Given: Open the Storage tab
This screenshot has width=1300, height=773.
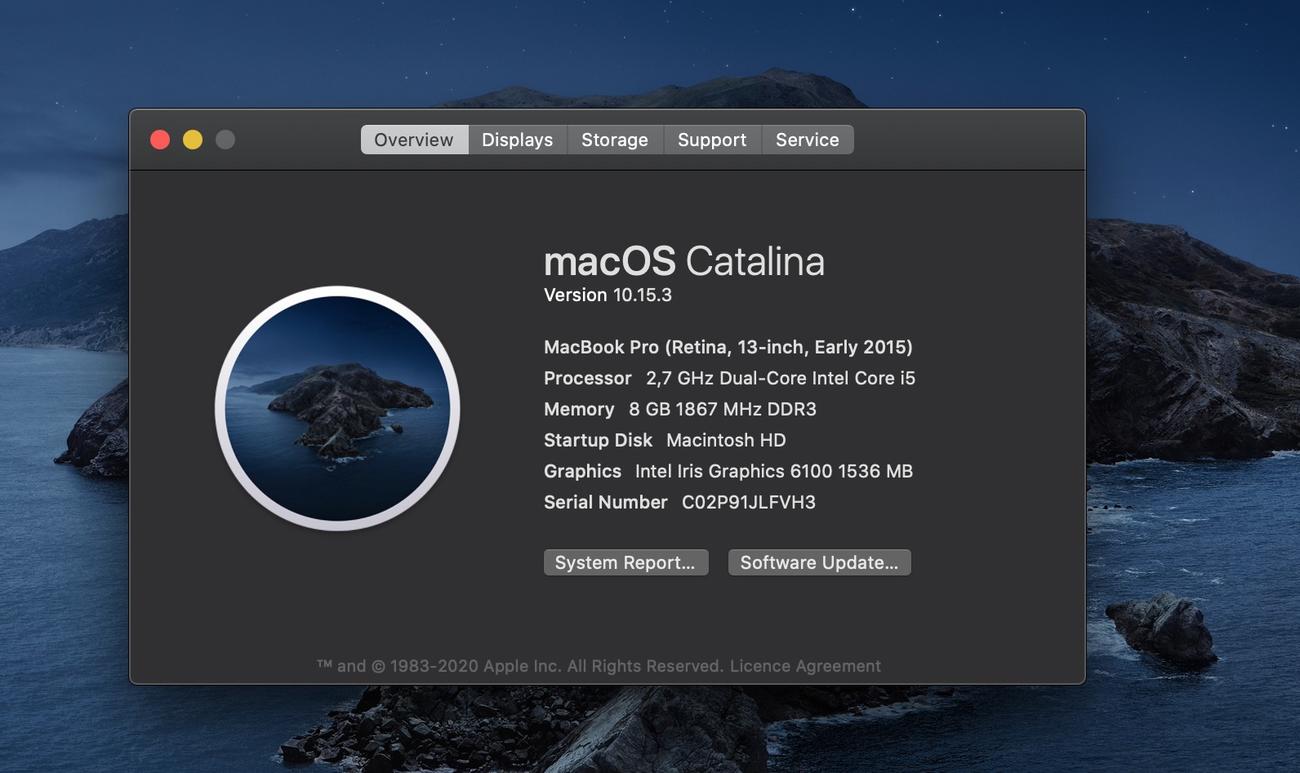Looking at the screenshot, I should pyautogui.click(x=615, y=140).
